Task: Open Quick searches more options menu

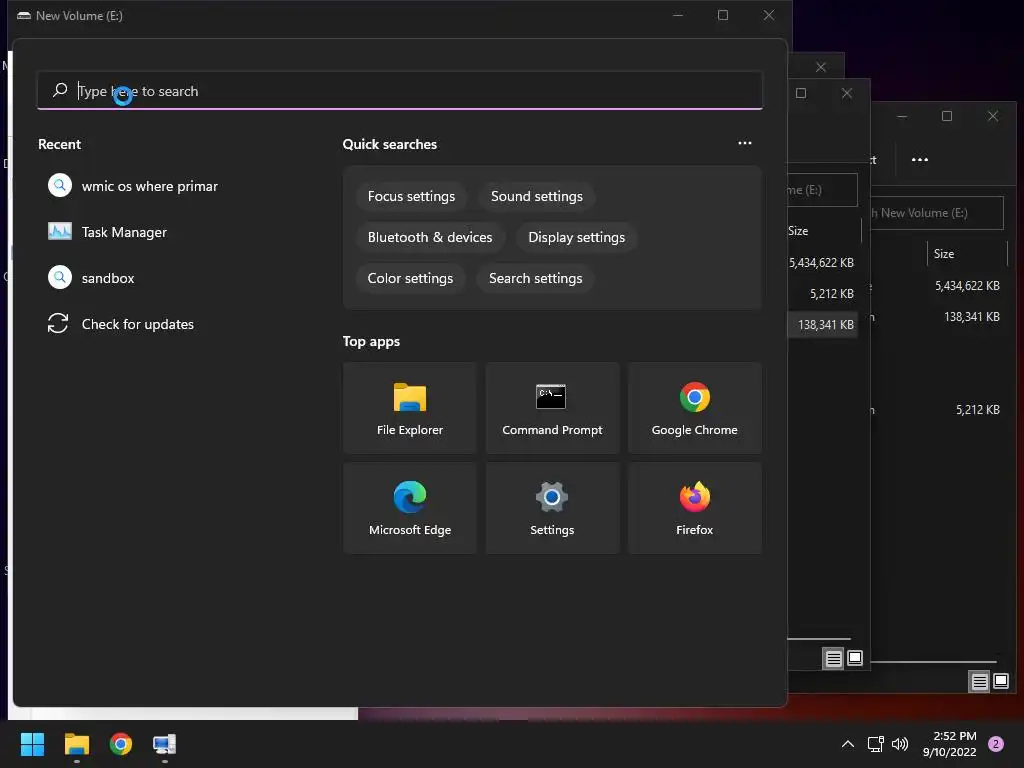Action: click(744, 143)
